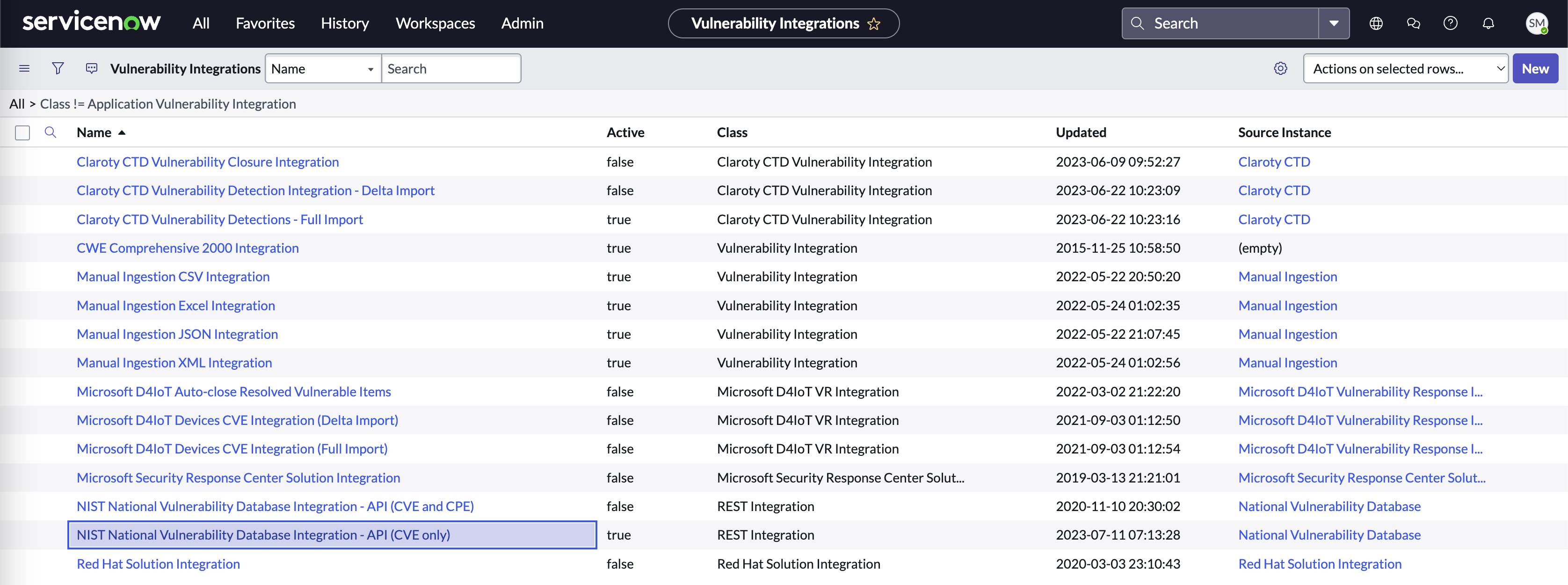Show the filter funnel icon

click(58, 68)
